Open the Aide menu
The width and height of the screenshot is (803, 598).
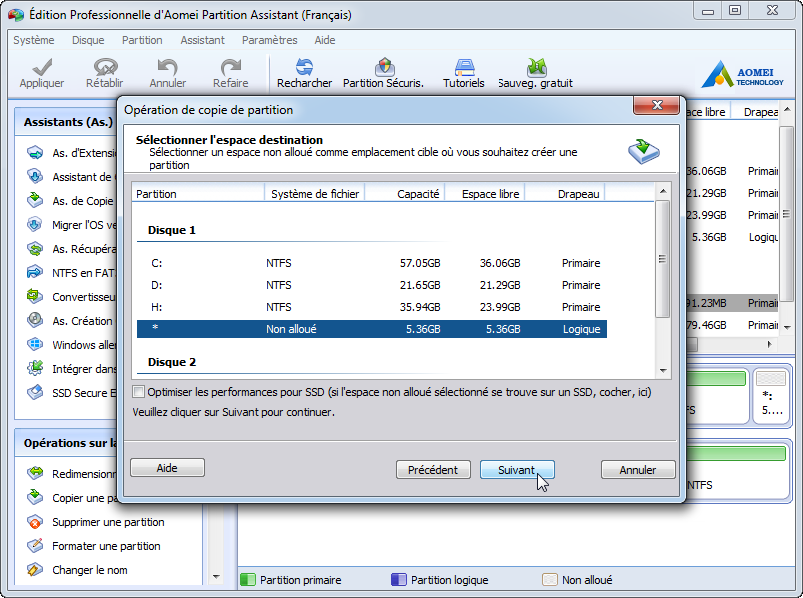point(325,40)
